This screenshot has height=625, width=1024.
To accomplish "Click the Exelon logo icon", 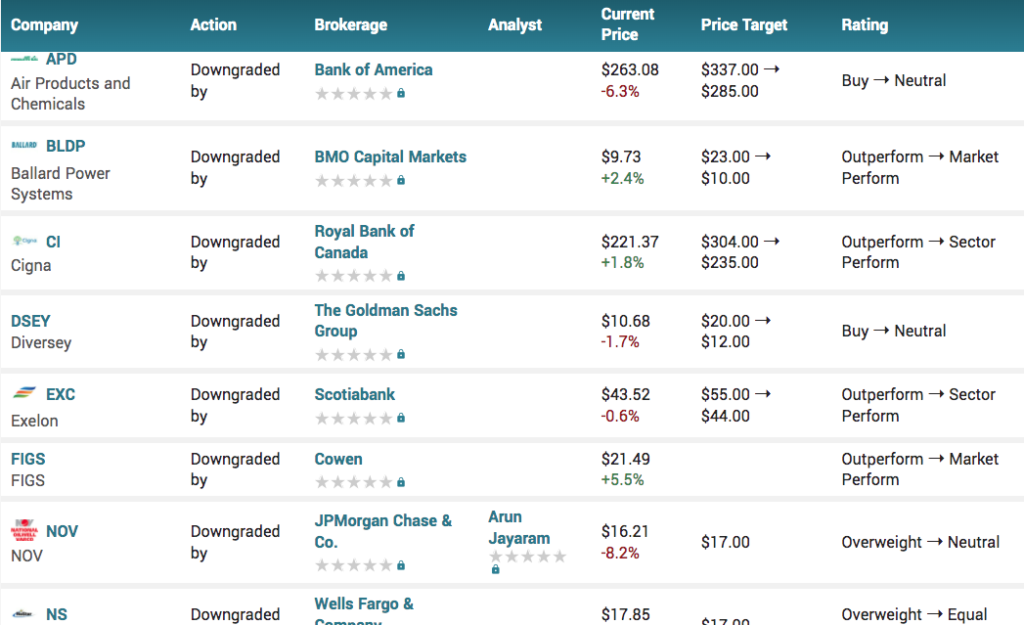I will (24, 393).
